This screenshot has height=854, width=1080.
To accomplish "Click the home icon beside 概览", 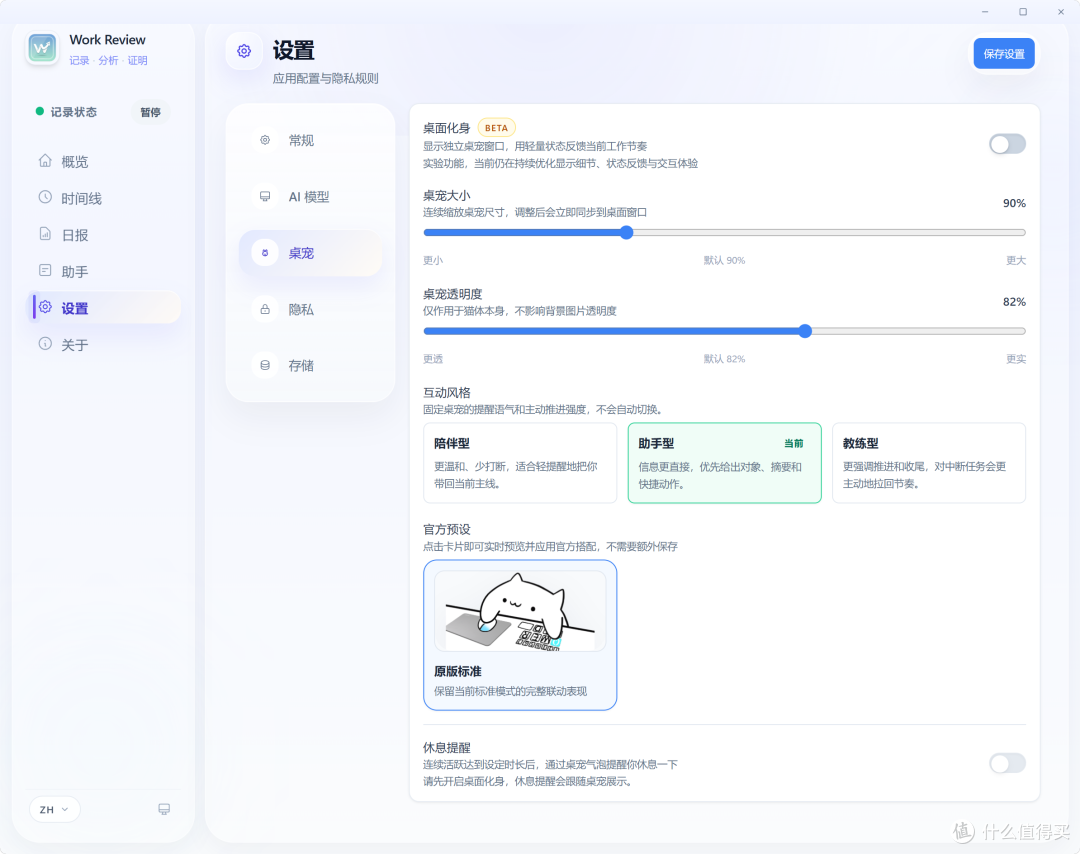I will point(45,160).
